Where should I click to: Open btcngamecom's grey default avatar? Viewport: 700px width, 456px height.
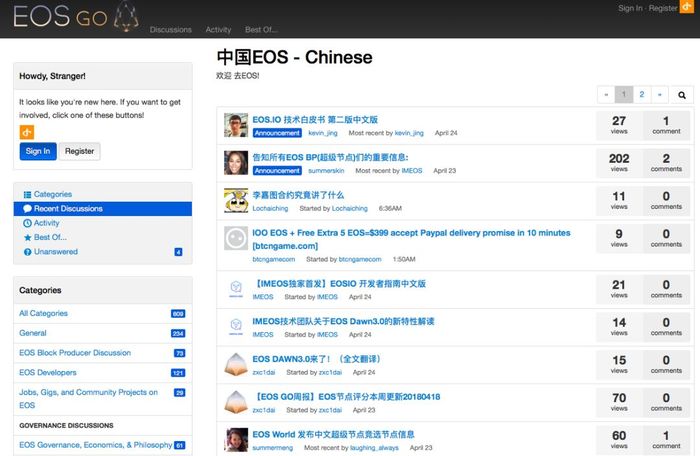(236, 238)
